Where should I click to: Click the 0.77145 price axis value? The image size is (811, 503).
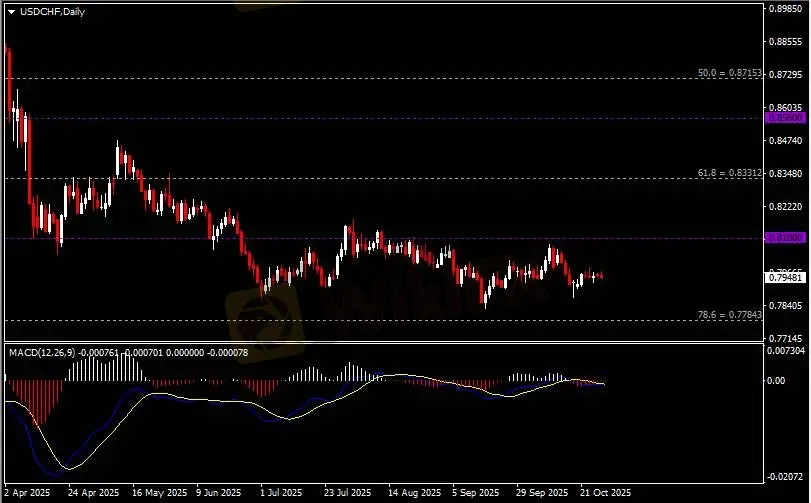786,339
